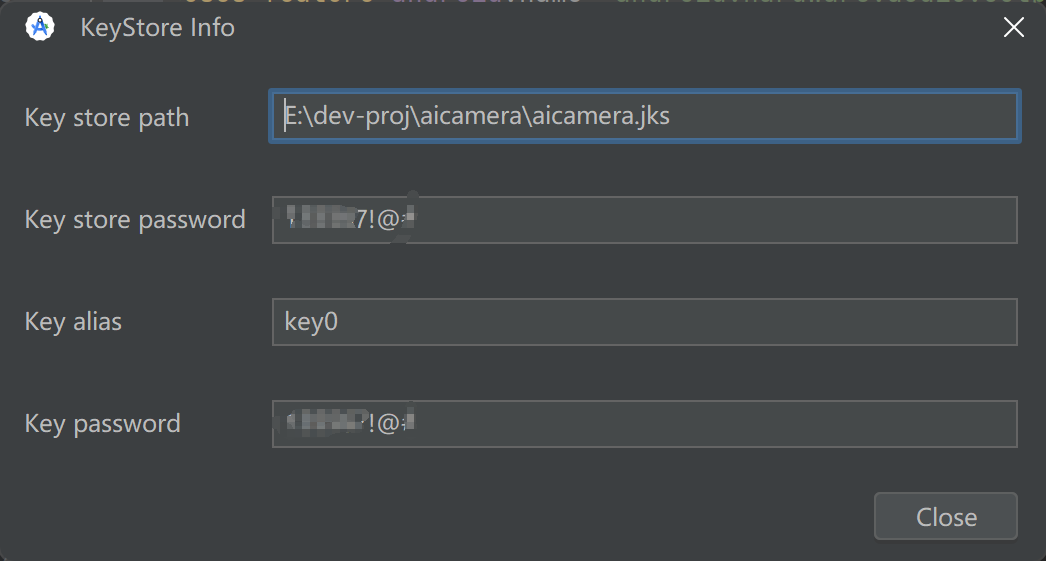Screen dimensions: 1046x561
Task: Close the KeyStore Info dialog window with X
Action: [x=1013, y=27]
